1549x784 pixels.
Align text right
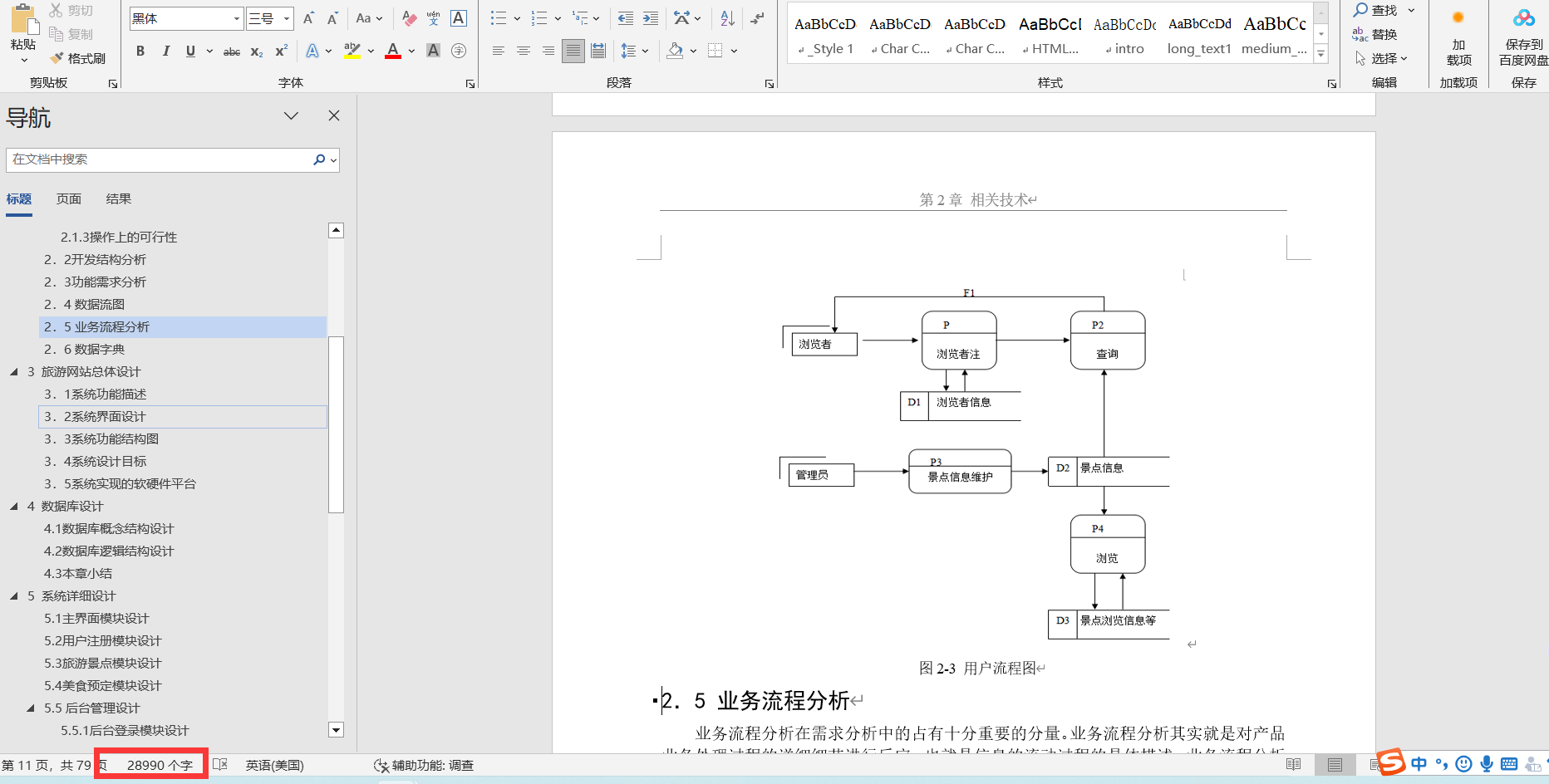point(548,51)
